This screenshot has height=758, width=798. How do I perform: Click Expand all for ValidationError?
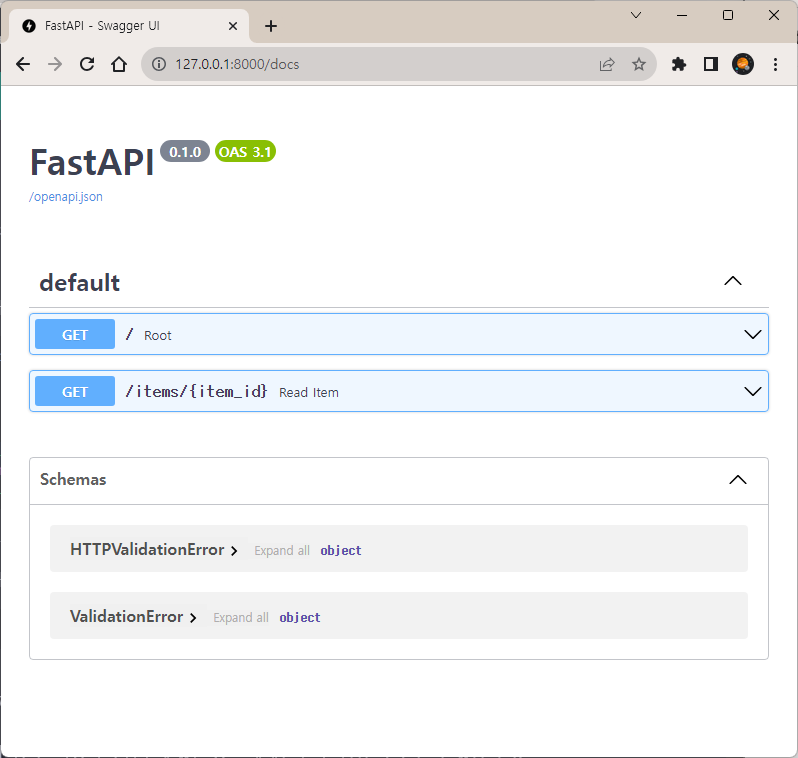click(241, 618)
